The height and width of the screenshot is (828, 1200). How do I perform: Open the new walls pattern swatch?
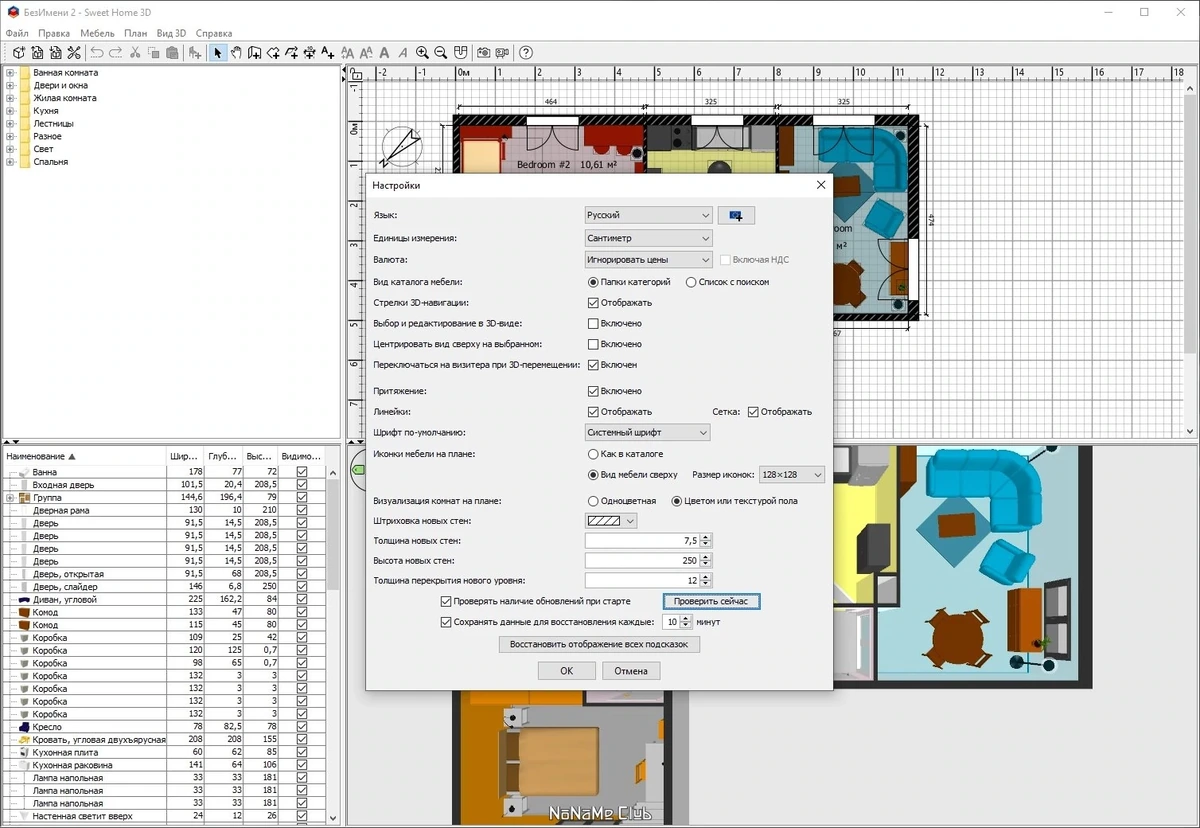pos(611,520)
